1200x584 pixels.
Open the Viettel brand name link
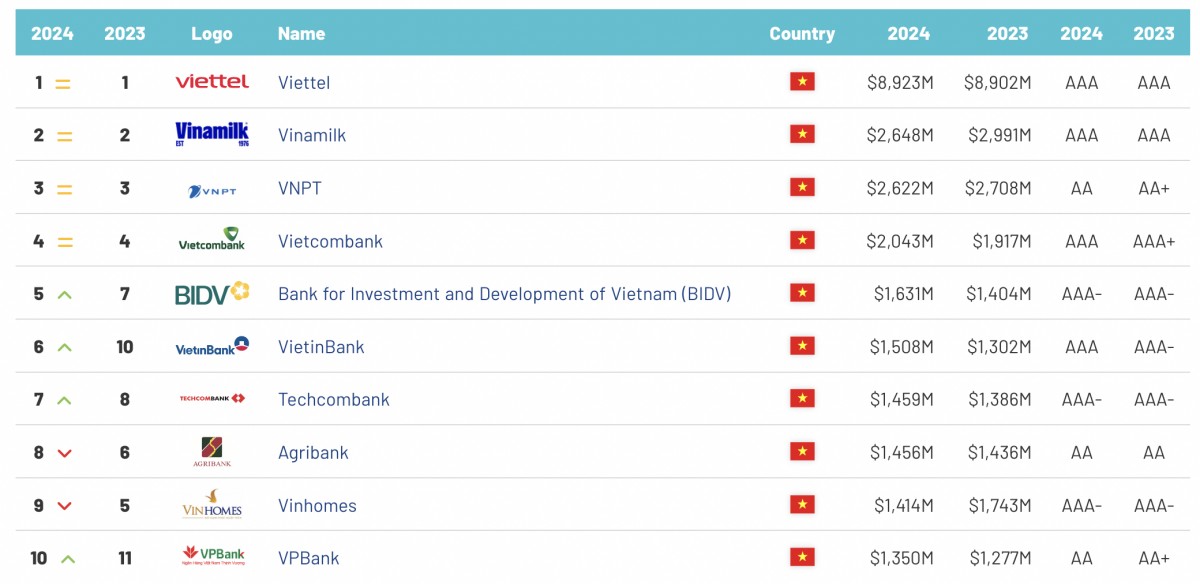pyautogui.click(x=304, y=83)
